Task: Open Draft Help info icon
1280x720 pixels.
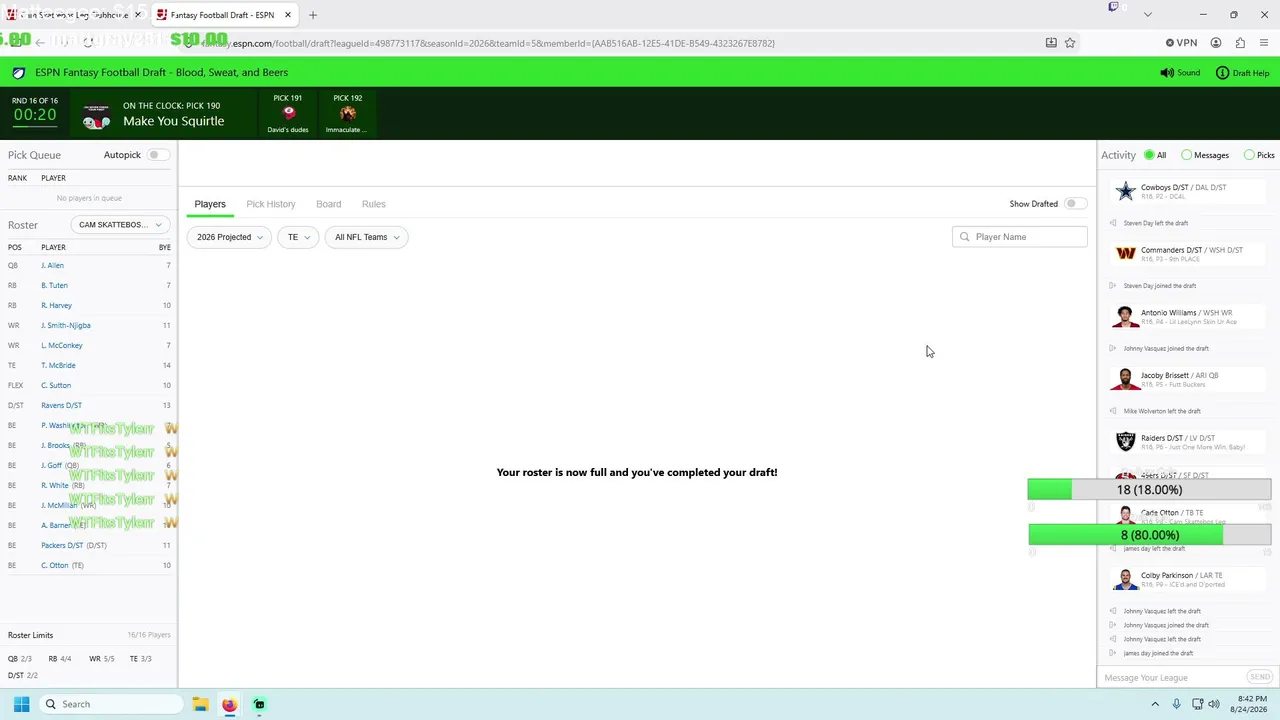Action: tap(1222, 73)
